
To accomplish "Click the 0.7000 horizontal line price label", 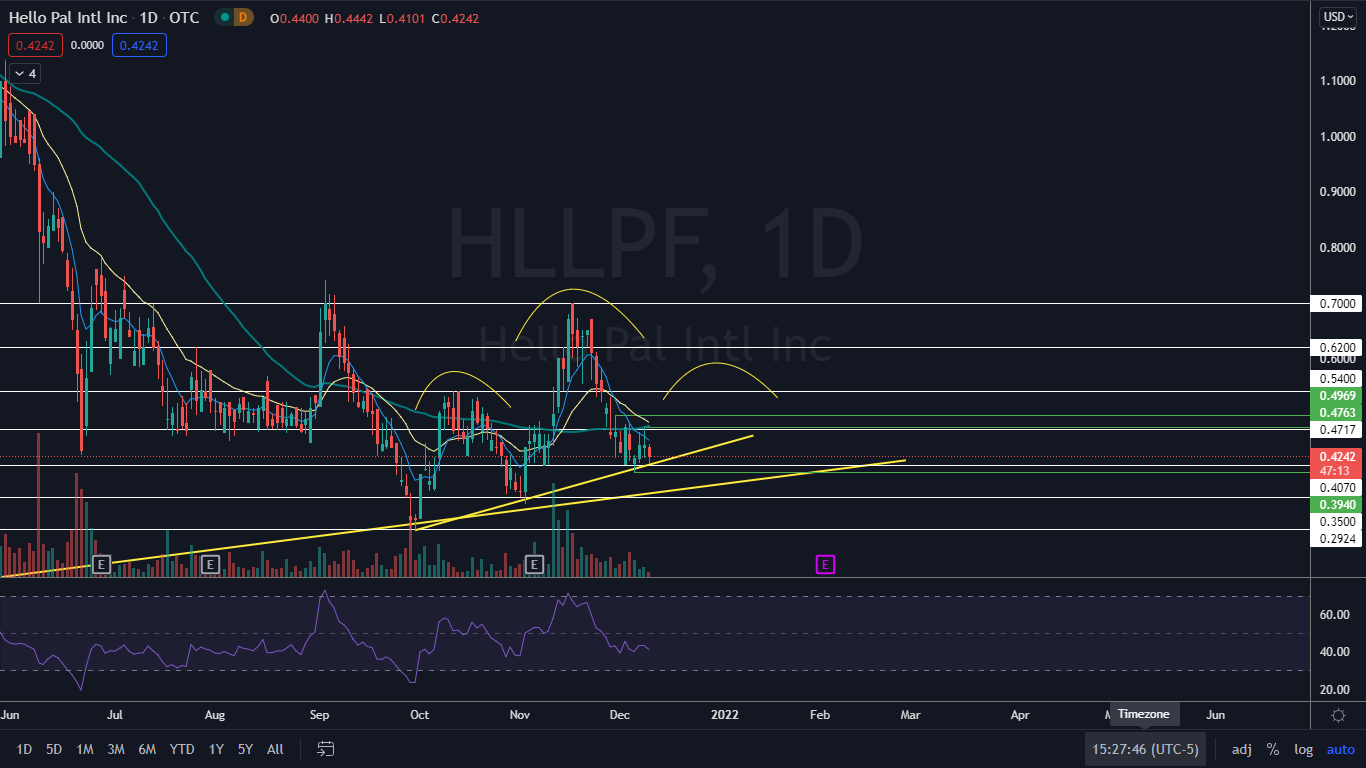I will [x=1337, y=303].
